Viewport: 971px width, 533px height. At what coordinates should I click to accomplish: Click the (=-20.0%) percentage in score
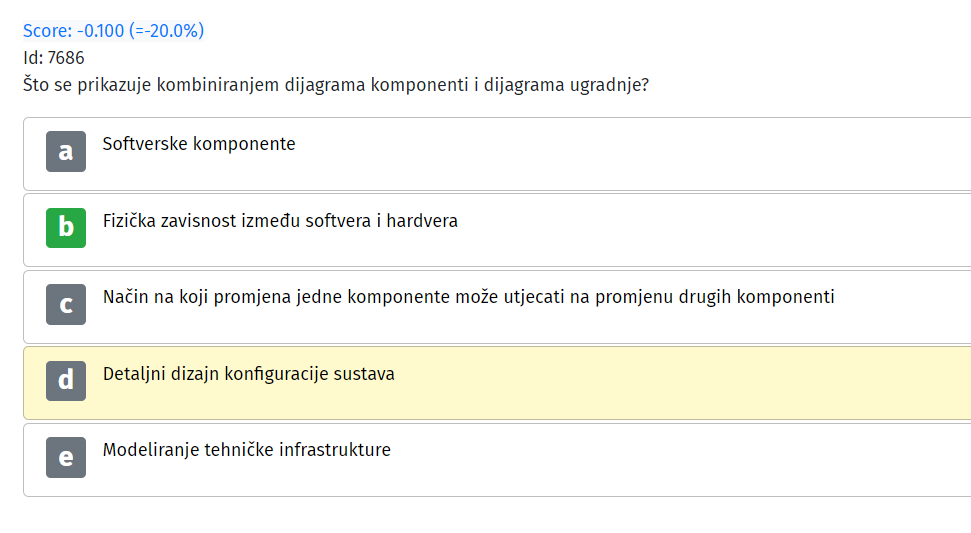[x=166, y=30]
